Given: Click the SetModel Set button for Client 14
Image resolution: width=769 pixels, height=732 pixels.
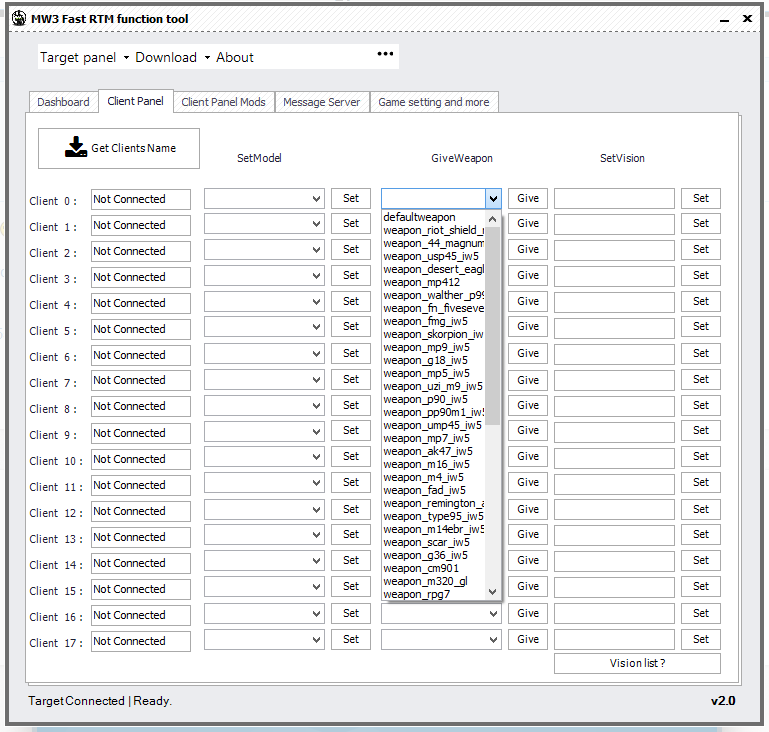Looking at the screenshot, I should (x=351, y=560).
